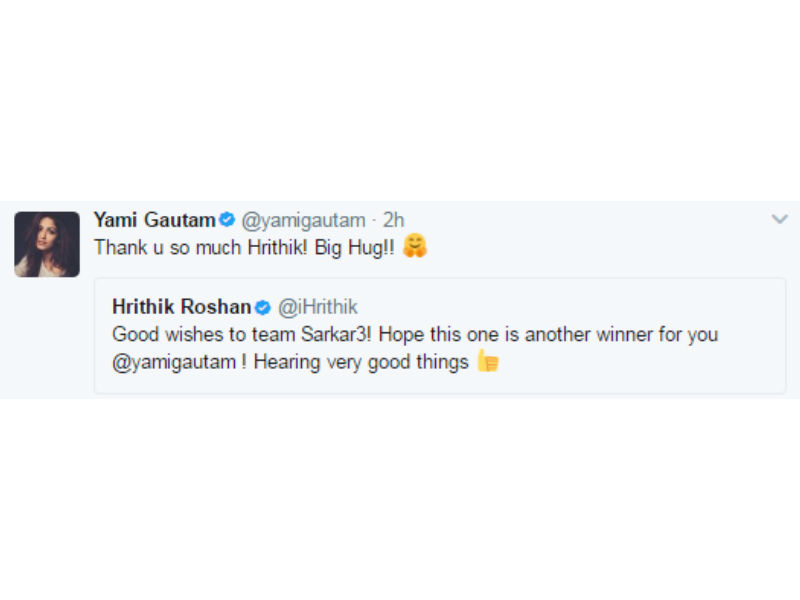Click the "Good wishes to team" text

190,334
